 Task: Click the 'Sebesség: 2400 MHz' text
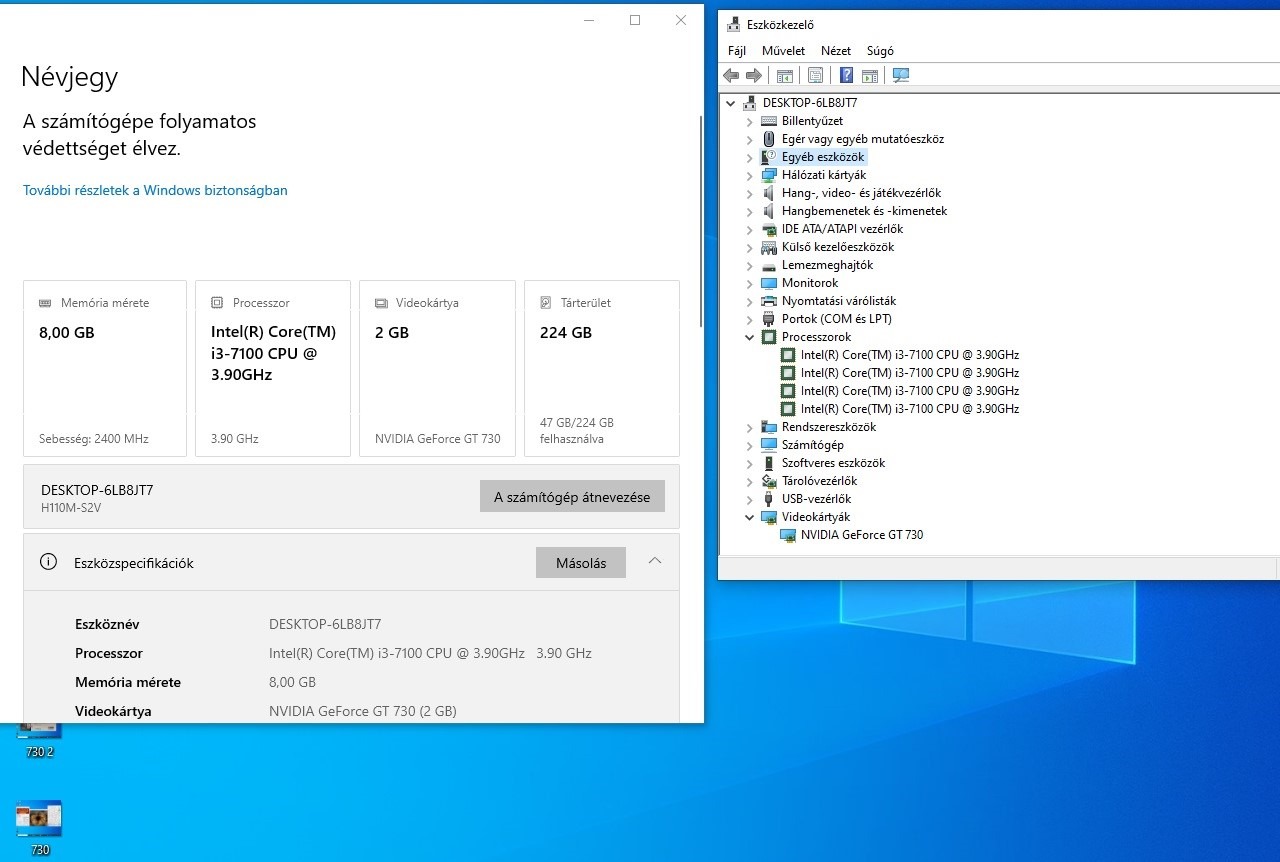click(94, 439)
